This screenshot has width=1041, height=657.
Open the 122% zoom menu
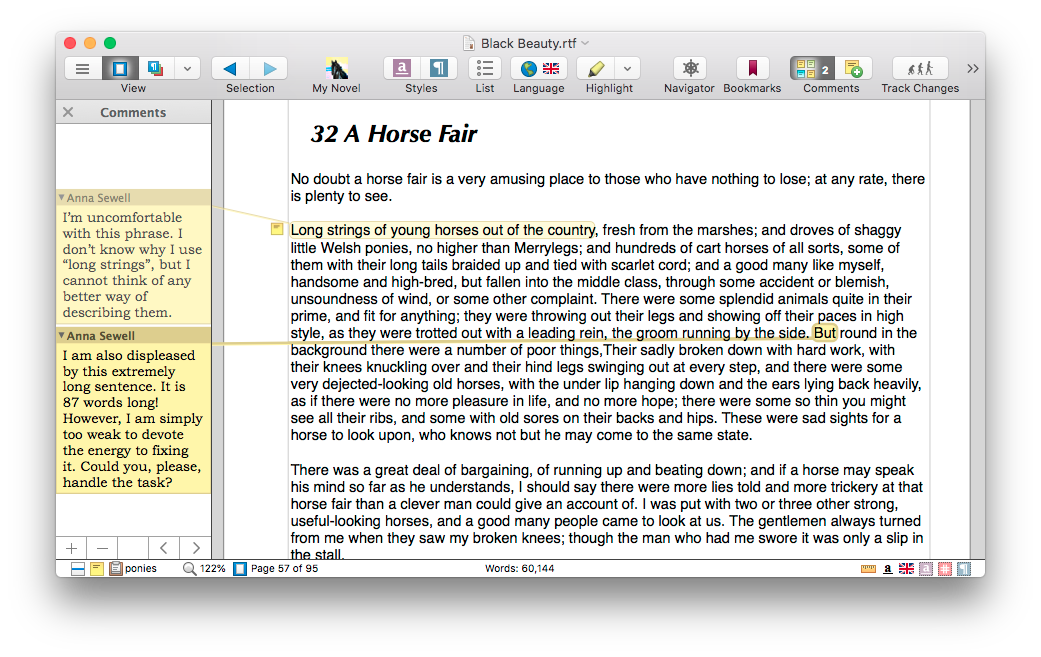204,569
